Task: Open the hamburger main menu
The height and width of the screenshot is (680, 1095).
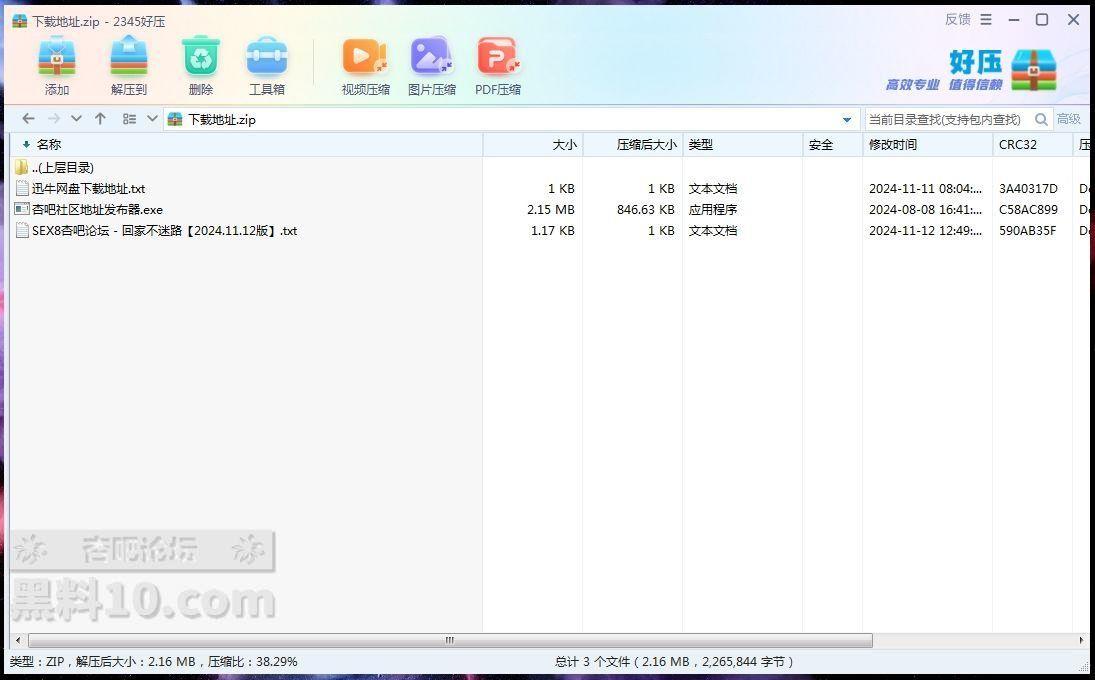Action: click(x=986, y=20)
